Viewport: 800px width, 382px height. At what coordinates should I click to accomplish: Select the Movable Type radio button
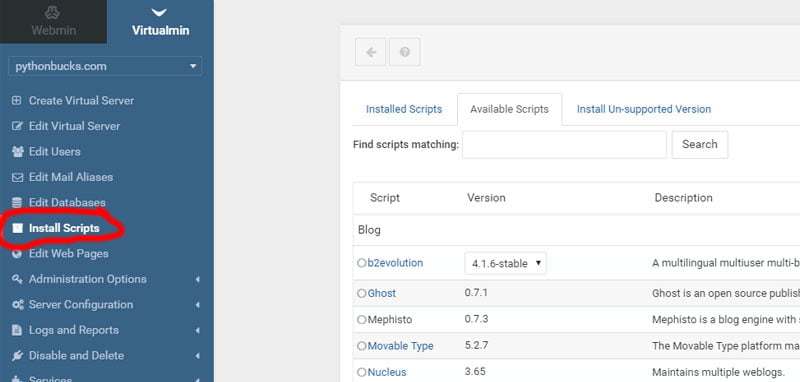[x=362, y=346]
